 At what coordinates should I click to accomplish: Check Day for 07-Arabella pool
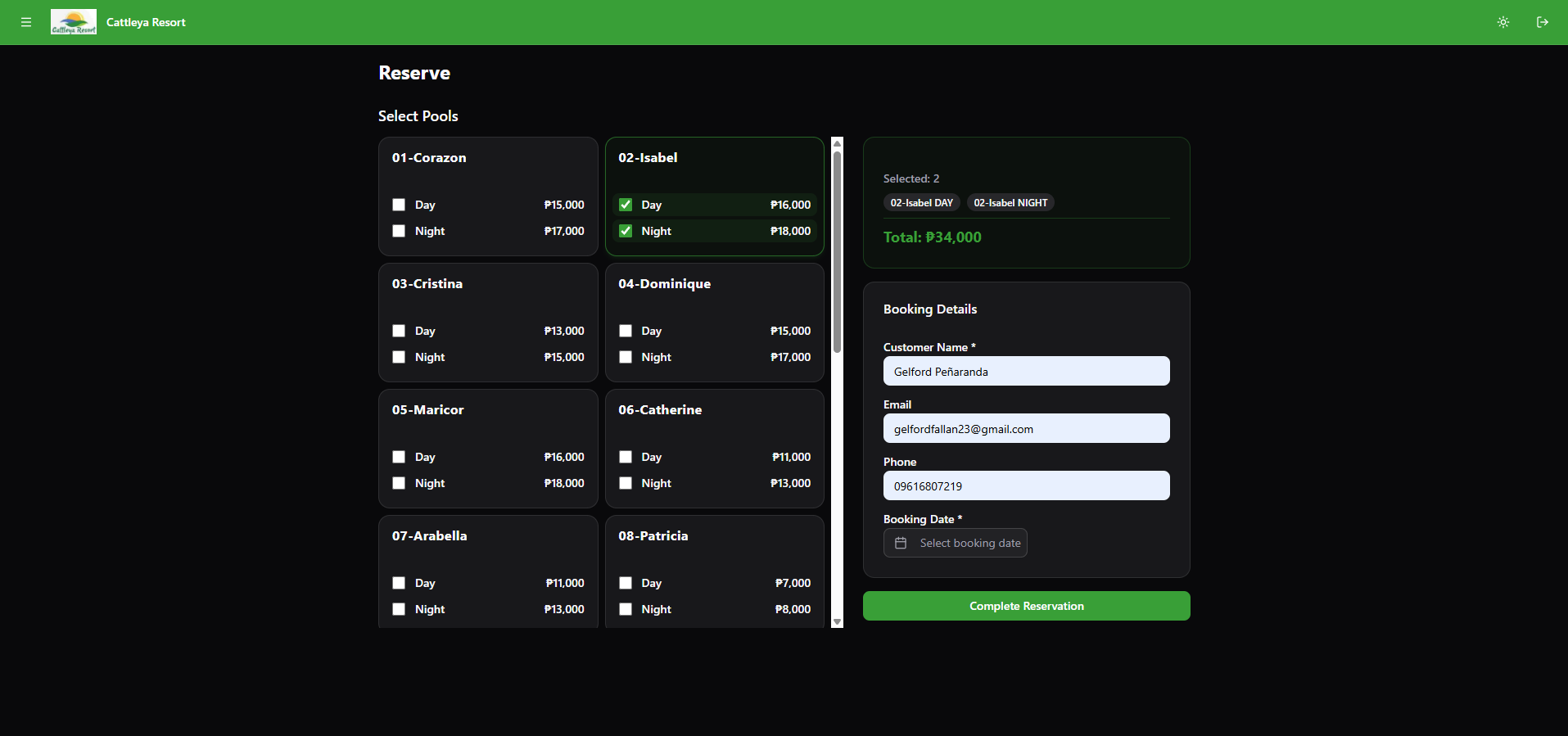click(399, 583)
